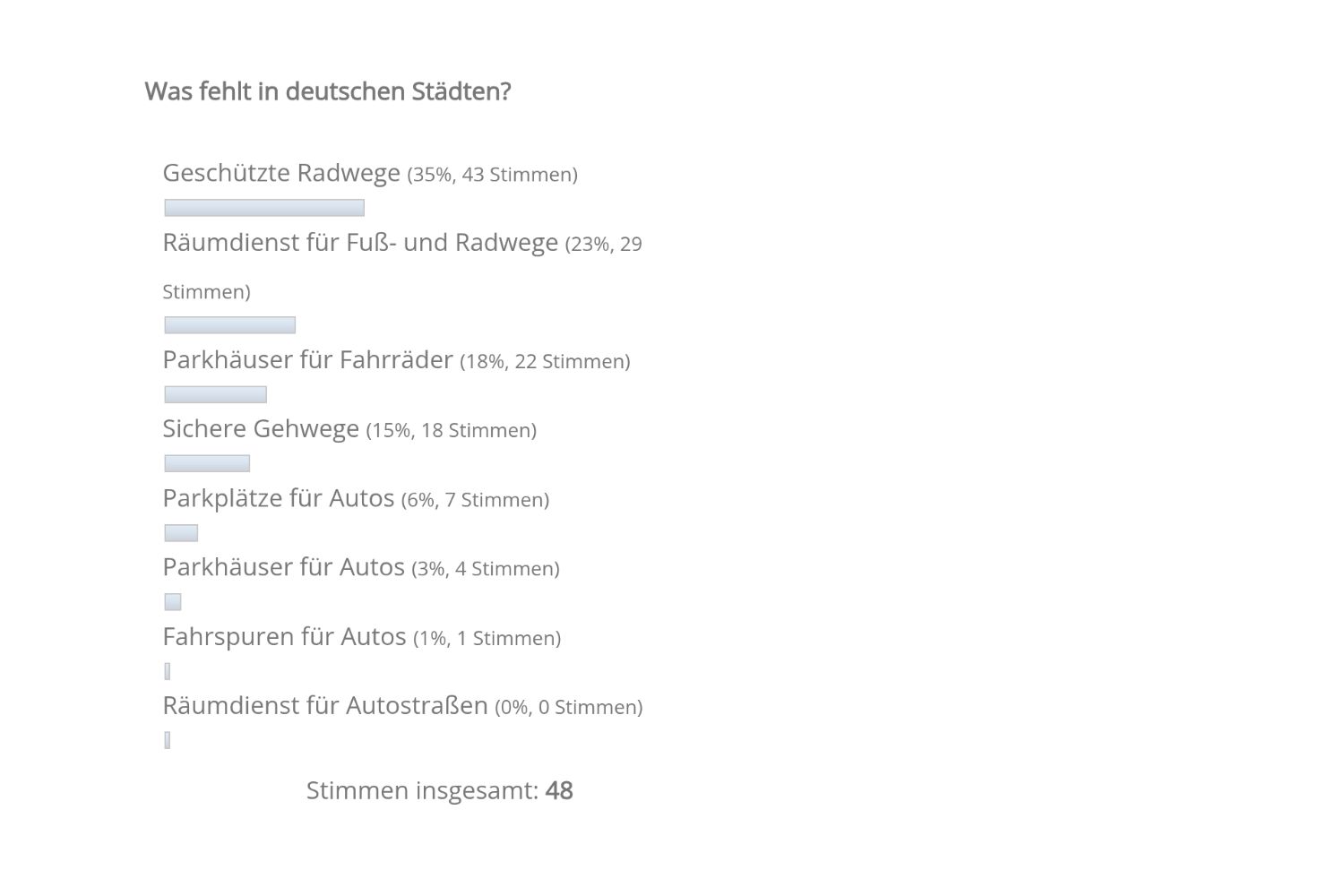Click the tiny bar under 'Räumdienst für Autostraßen'
Screen dimensions: 1344x896
click(x=168, y=740)
